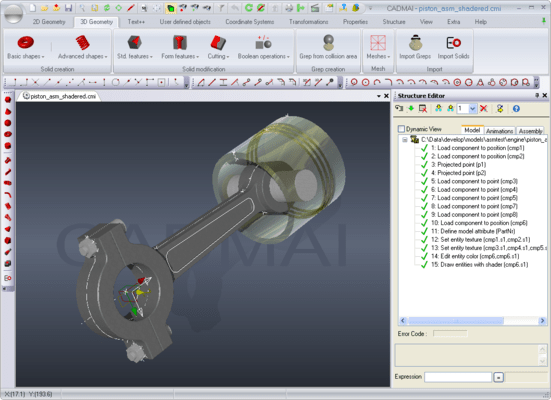Click the Save floppy disk icon
This screenshot has height=400, width=551.
click(69, 7)
